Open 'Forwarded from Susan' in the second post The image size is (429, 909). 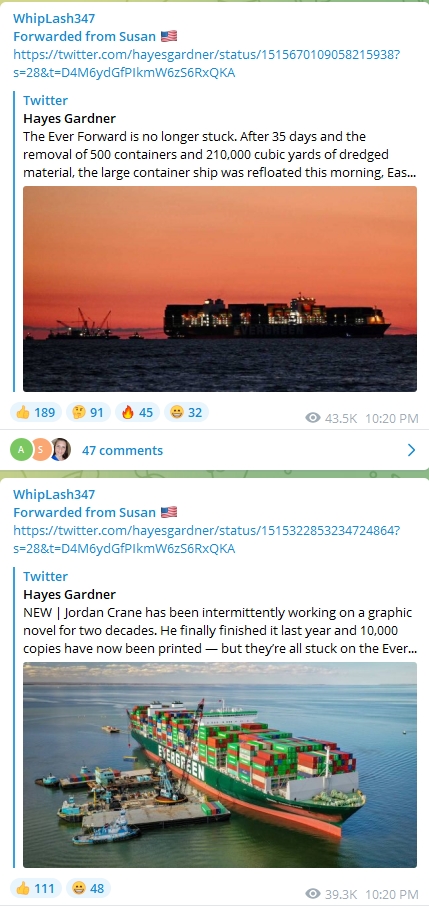[x=95, y=512]
